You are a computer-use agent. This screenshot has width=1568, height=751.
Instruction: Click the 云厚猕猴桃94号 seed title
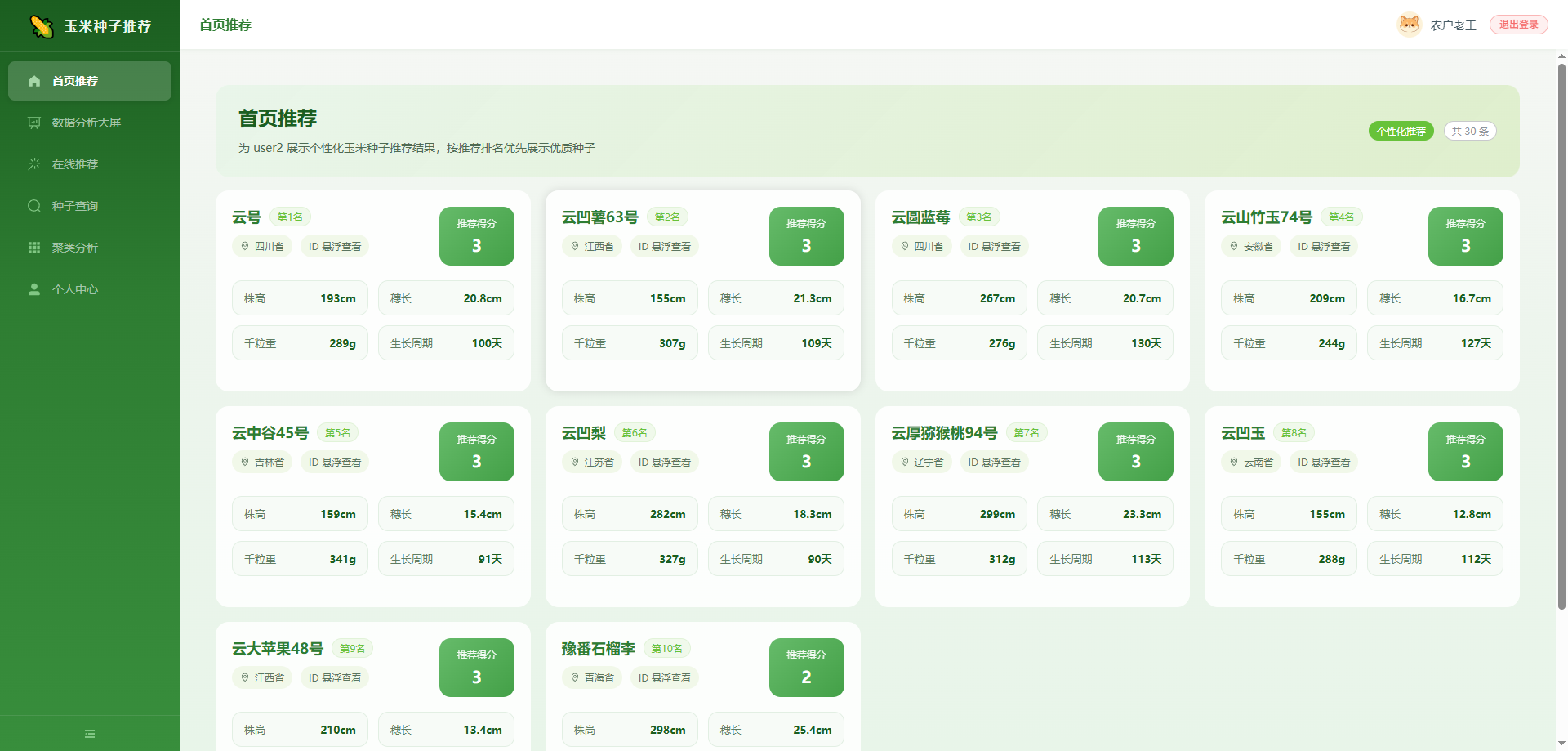pos(945,433)
